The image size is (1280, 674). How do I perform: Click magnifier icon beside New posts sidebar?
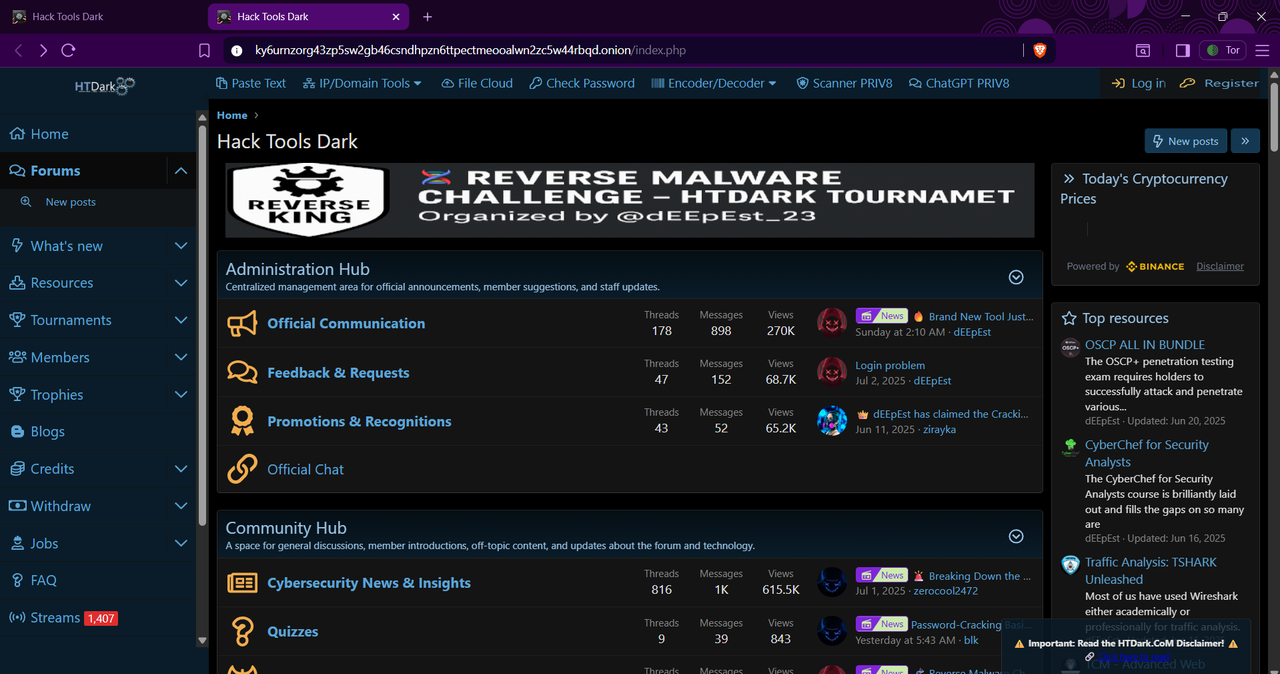point(26,202)
